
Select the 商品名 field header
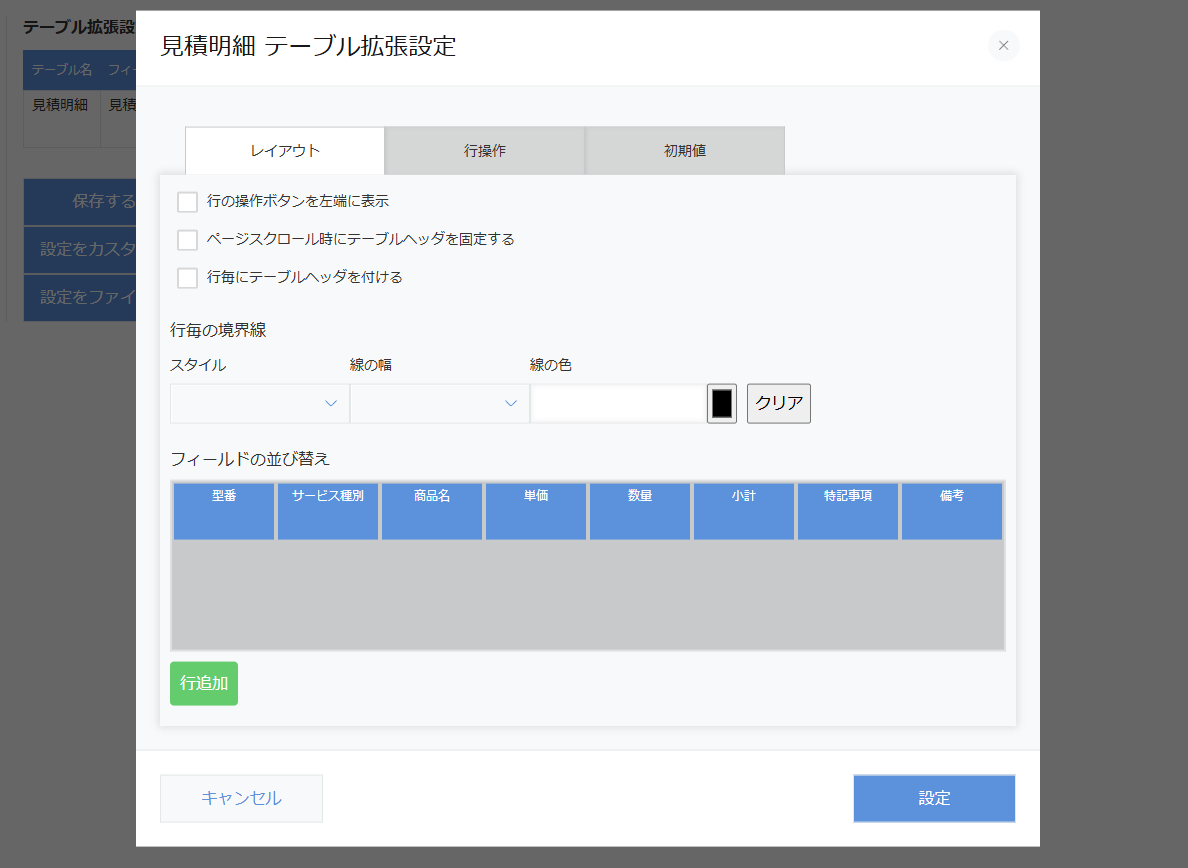pos(432,511)
